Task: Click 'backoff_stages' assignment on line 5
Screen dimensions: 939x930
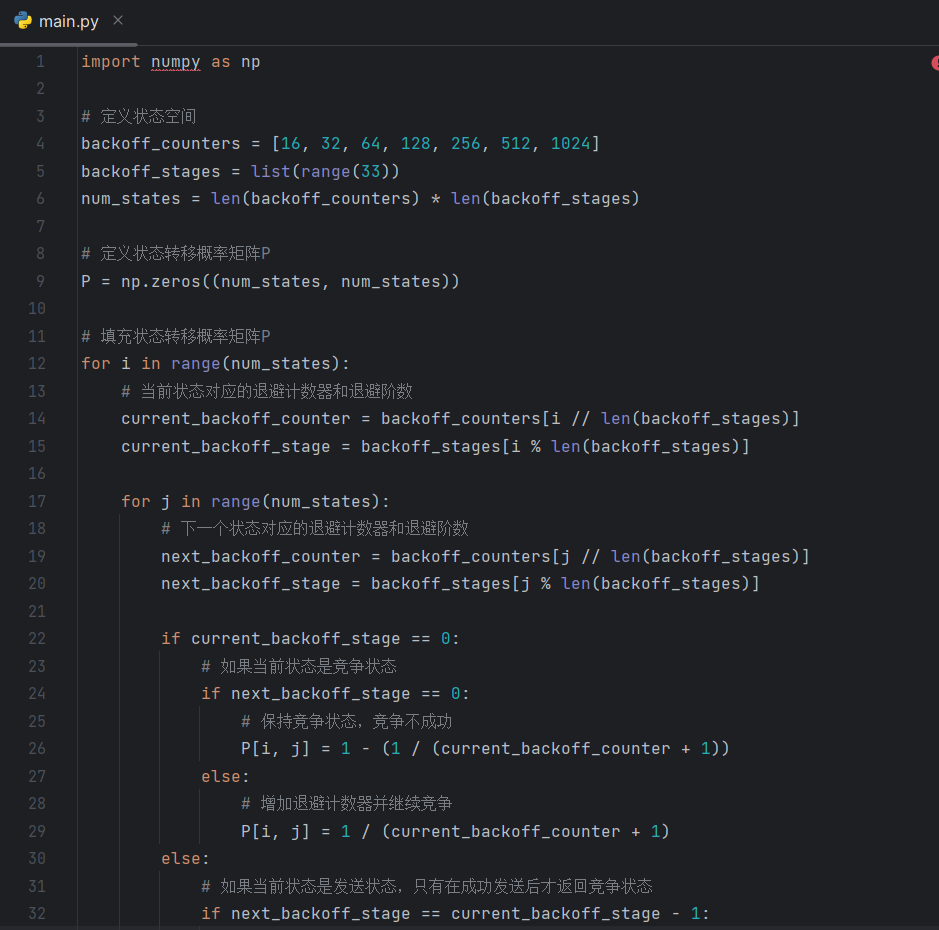Action: point(150,171)
